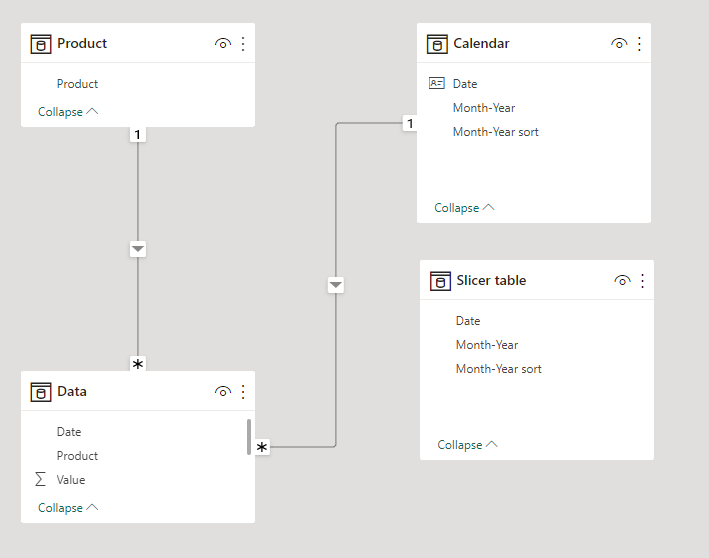Viewport: 709px width, 558px height.
Task: Toggle visibility of the Data table
Action: click(222, 392)
